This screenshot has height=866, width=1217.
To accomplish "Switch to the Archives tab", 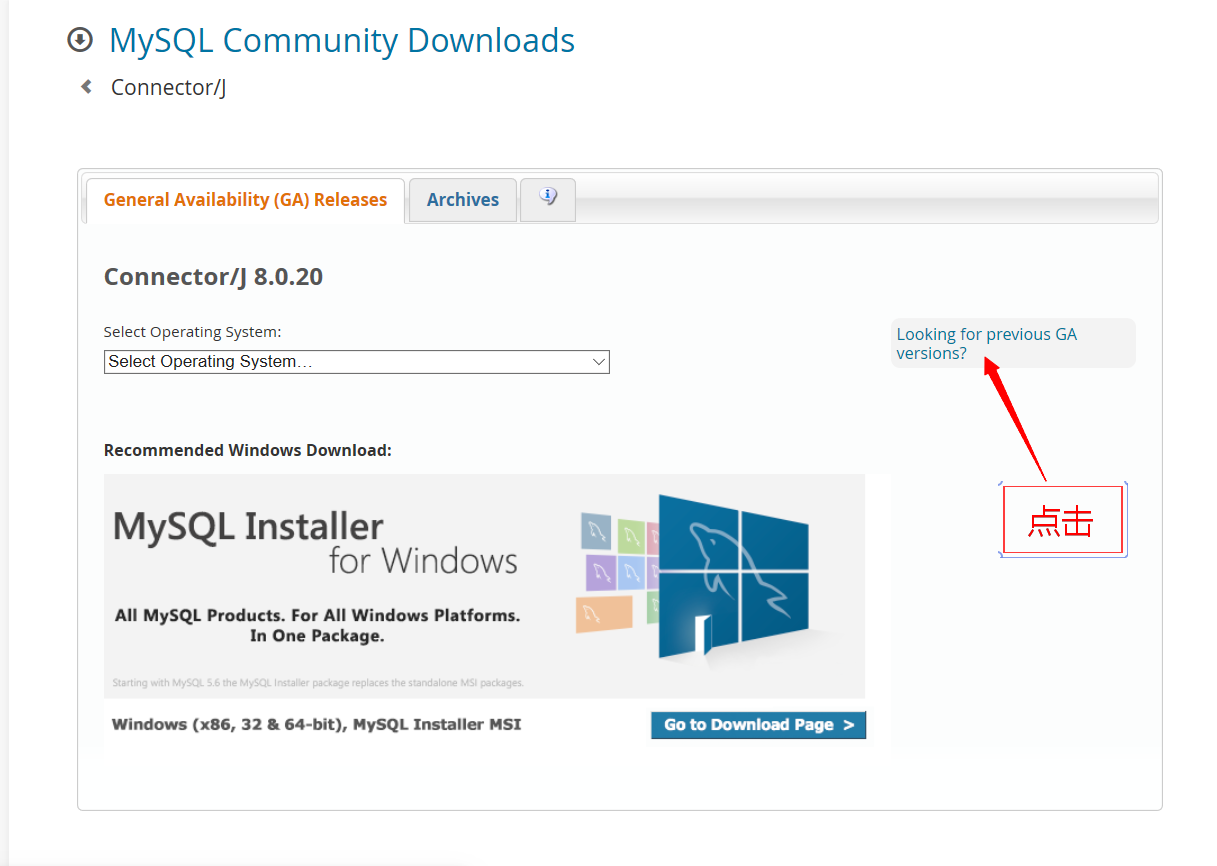I will [x=463, y=200].
